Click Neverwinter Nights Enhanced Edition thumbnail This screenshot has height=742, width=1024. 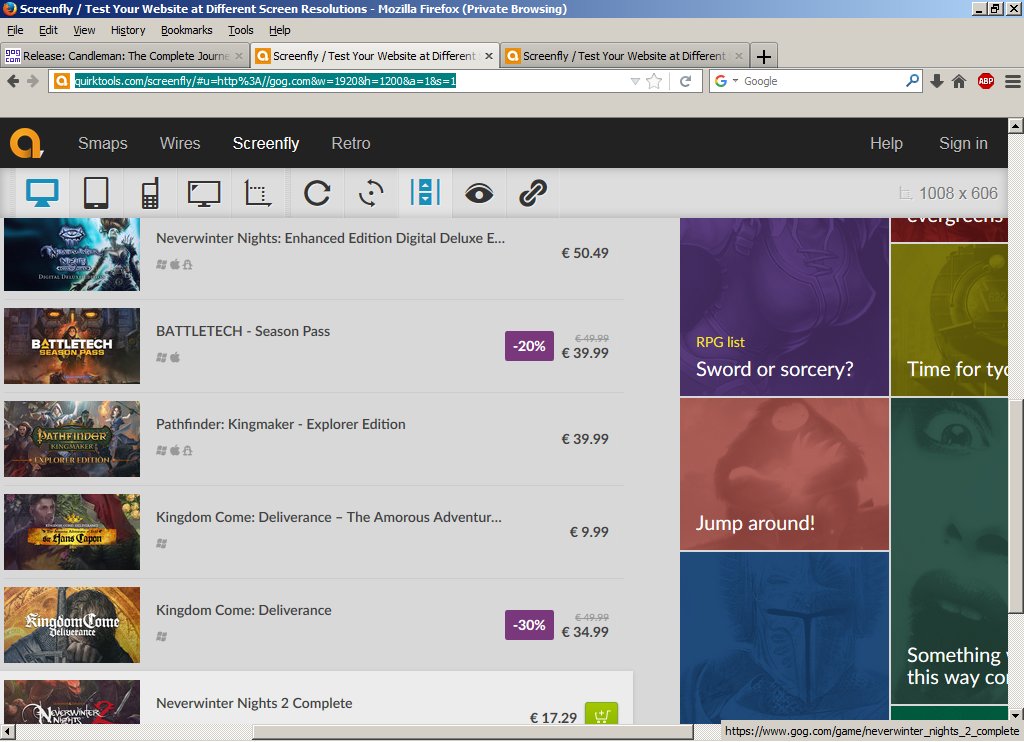pos(72,254)
